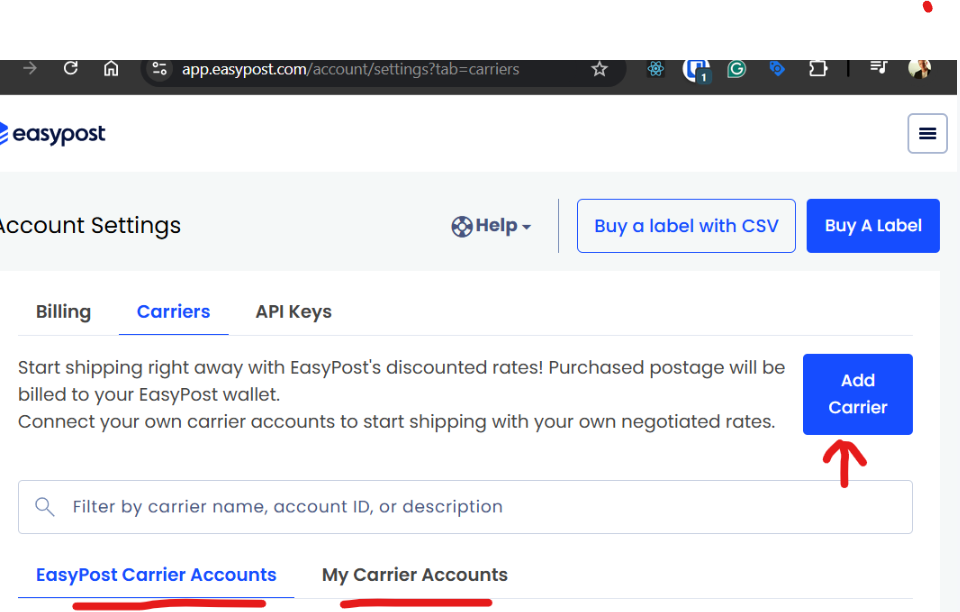Reload the current page

coord(70,69)
